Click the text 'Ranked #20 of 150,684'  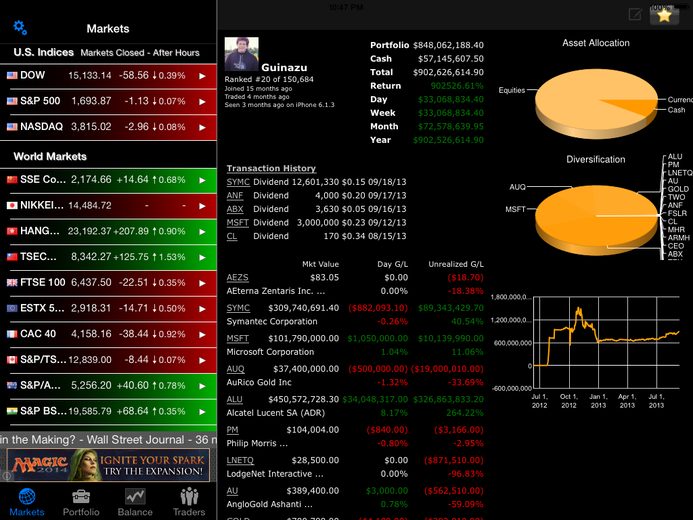[269, 80]
